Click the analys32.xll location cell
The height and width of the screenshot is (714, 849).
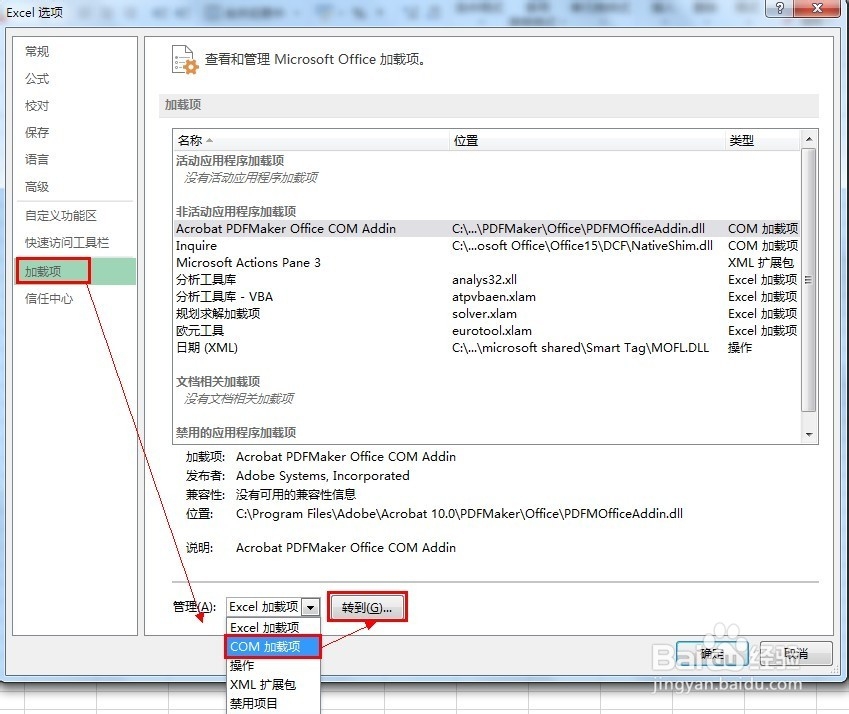point(484,280)
